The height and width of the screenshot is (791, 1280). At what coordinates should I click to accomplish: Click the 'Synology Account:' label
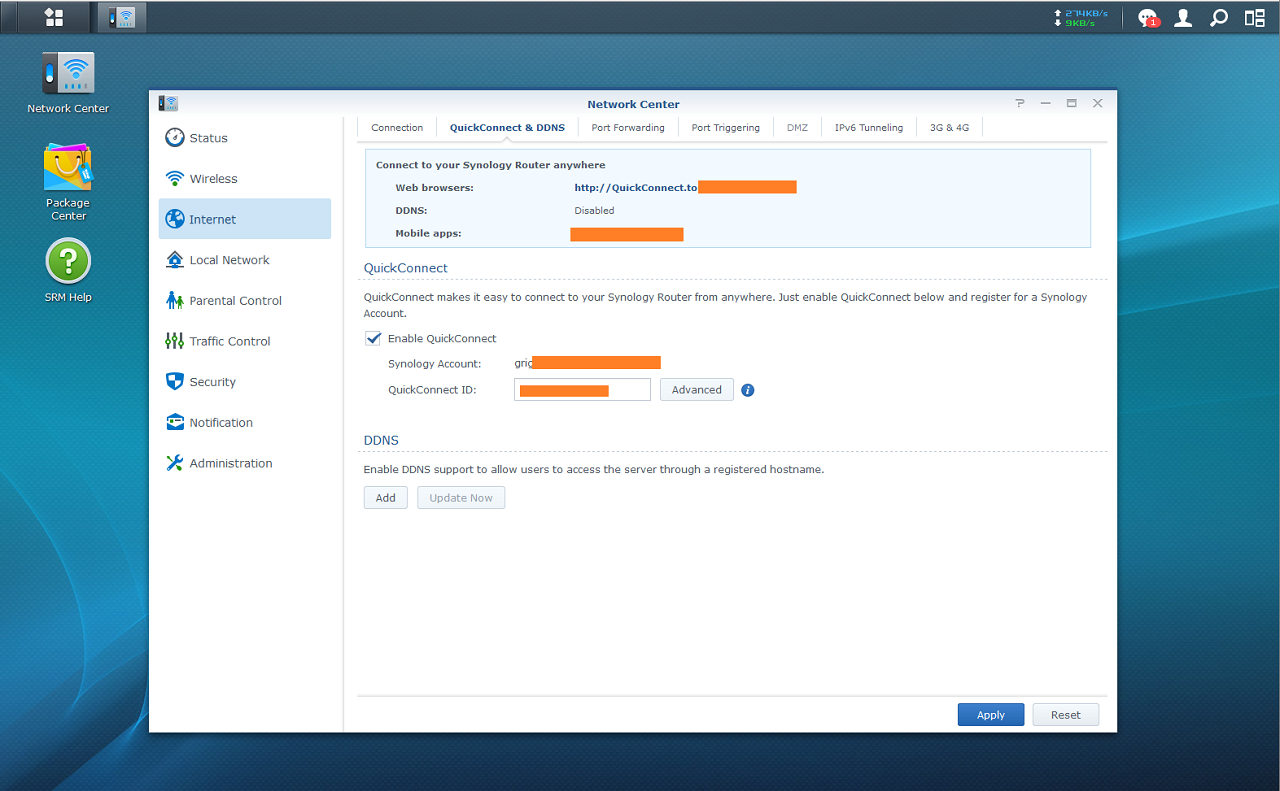coord(435,364)
